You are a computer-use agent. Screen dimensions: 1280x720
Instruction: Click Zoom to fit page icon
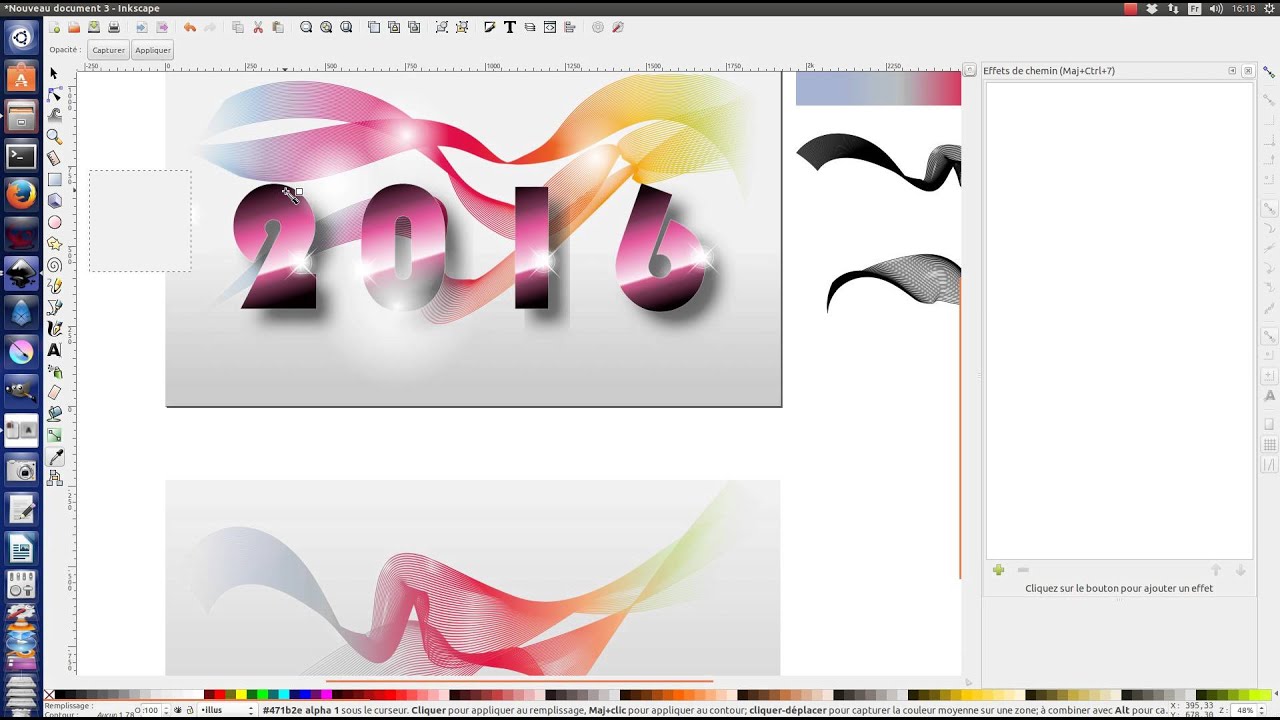346,27
